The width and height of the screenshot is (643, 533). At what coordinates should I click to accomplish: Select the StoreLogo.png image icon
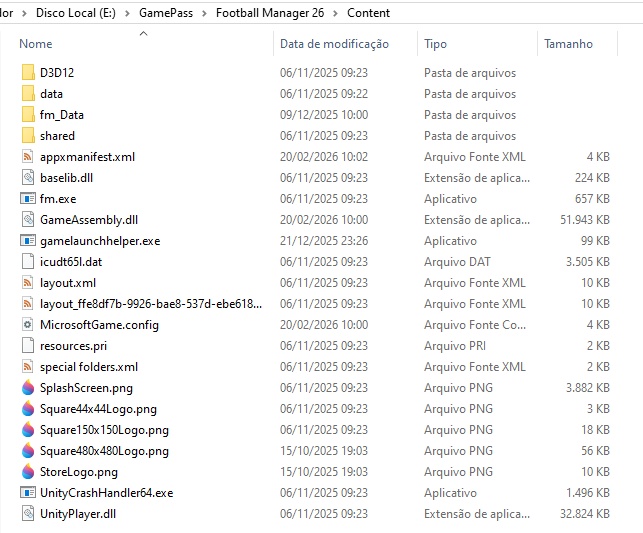point(28,472)
